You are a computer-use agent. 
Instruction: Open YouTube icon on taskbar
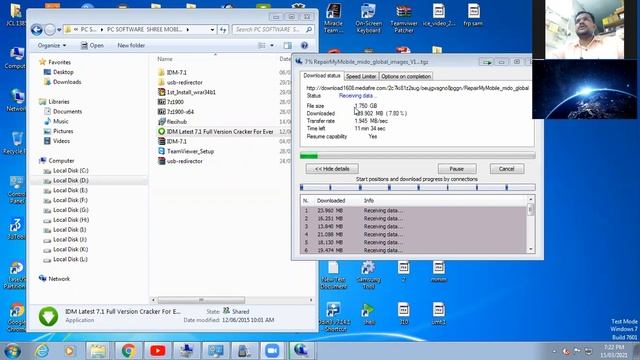click(158, 351)
